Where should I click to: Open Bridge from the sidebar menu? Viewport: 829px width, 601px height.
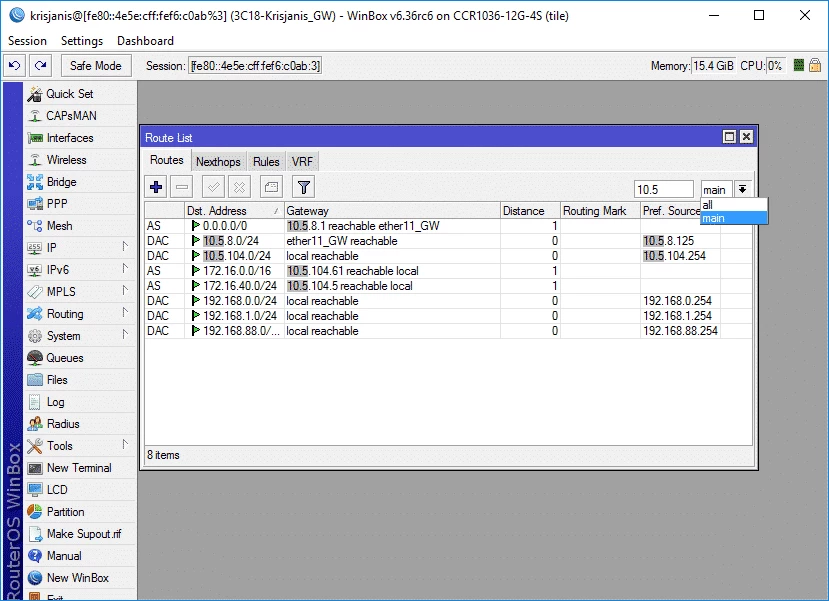(x=61, y=182)
